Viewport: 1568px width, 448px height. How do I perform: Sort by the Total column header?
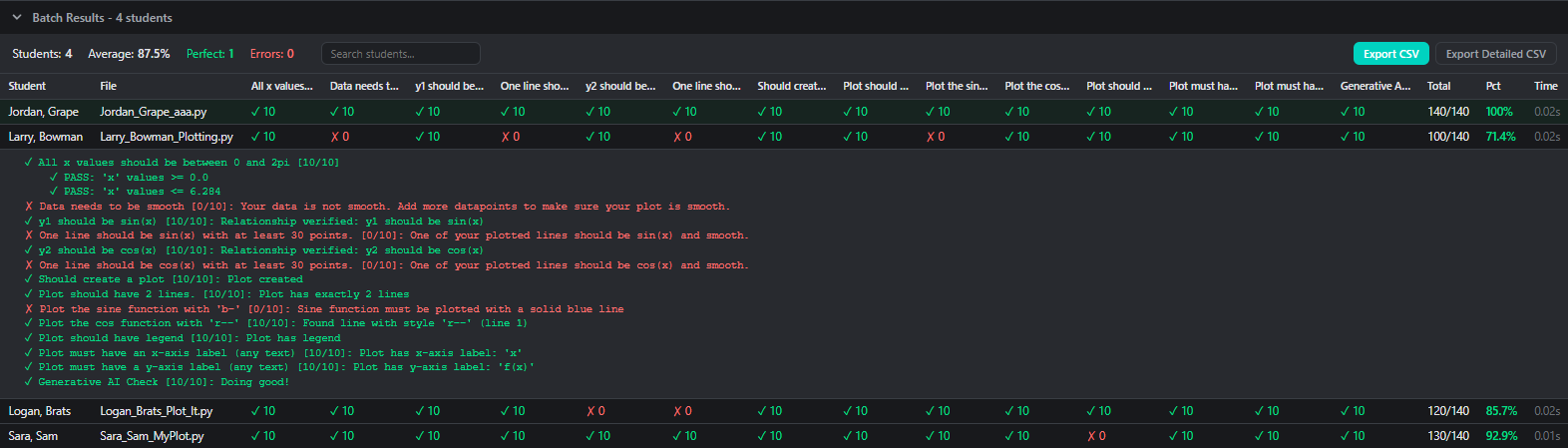(x=1439, y=86)
